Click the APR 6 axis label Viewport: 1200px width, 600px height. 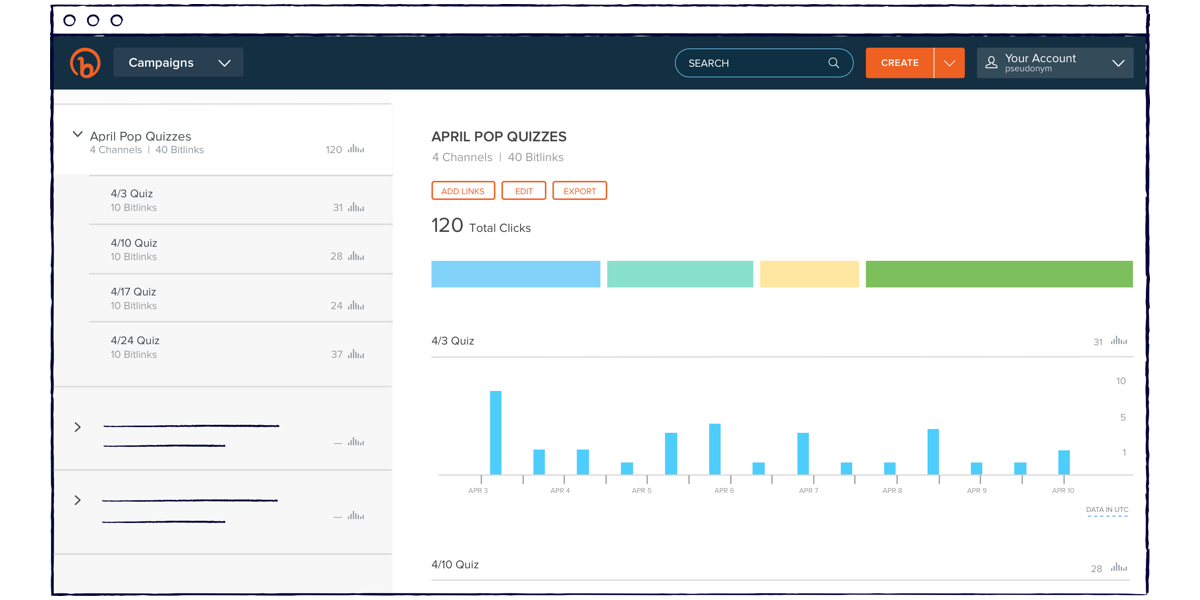click(x=724, y=491)
